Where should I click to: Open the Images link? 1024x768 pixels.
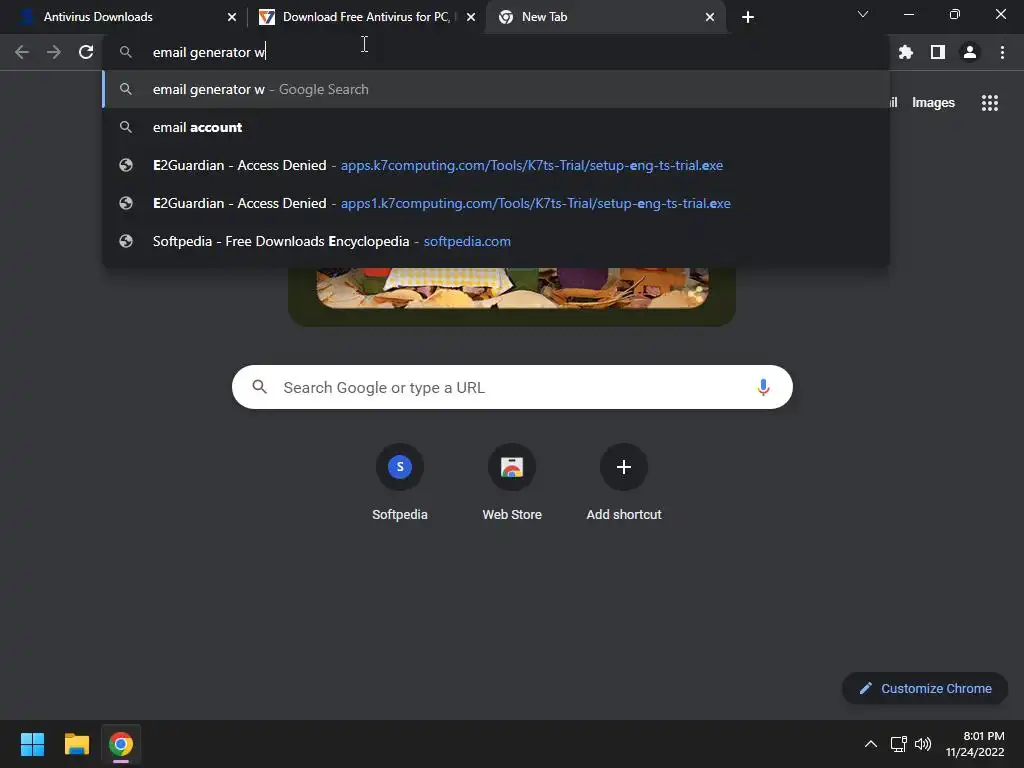point(933,103)
